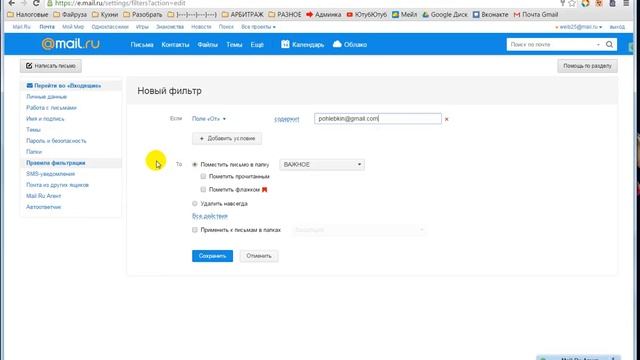Open Письма in the header
This screenshot has width=640, height=360.
click(x=142, y=44)
